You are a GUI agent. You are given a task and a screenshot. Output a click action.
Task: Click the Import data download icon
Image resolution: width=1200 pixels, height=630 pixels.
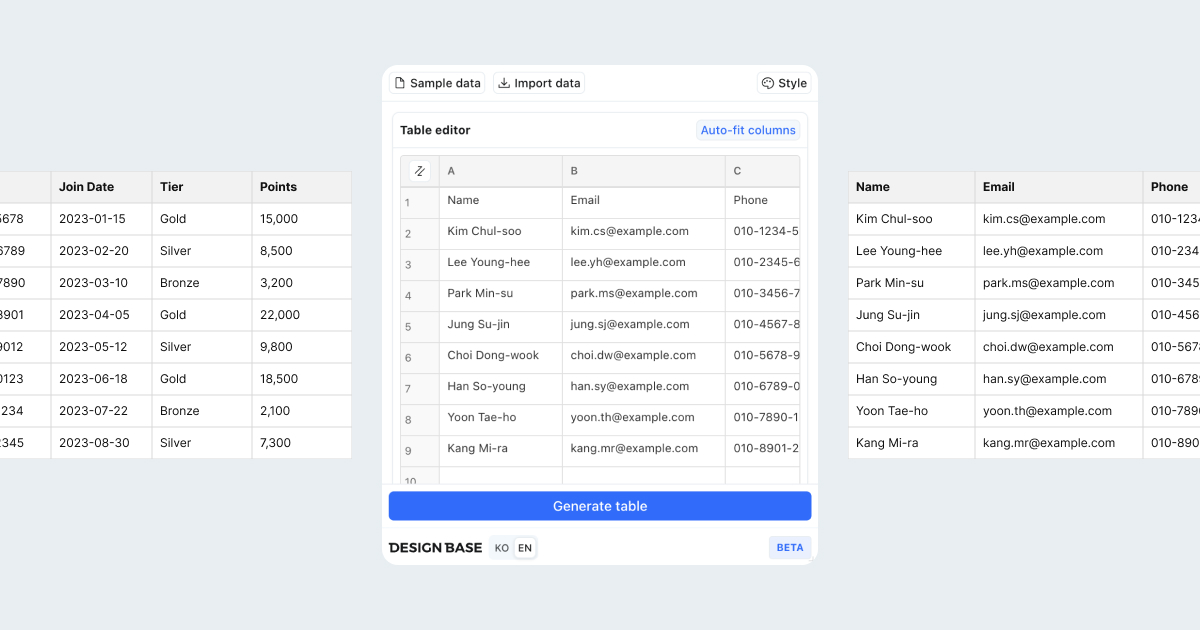click(x=504, y=84)
